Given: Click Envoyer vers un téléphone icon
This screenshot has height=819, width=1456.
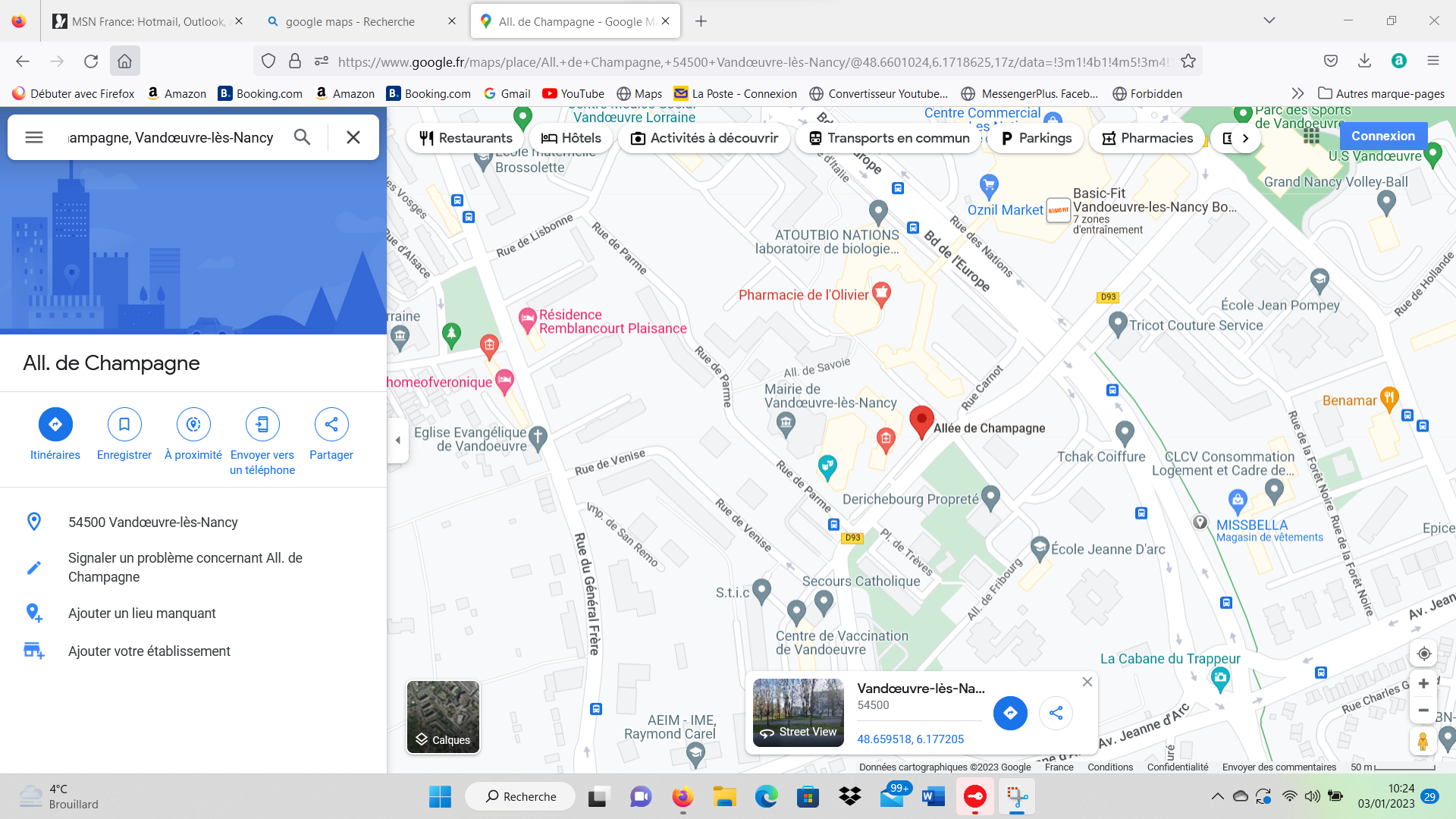Looking at the screenshot, I should pos(262,424).
